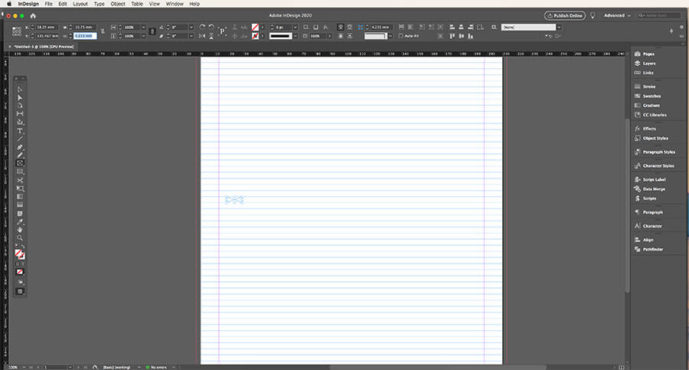
Task: Open the InDesign application menu
Action: pyautogui.click(x=28, y=4)
